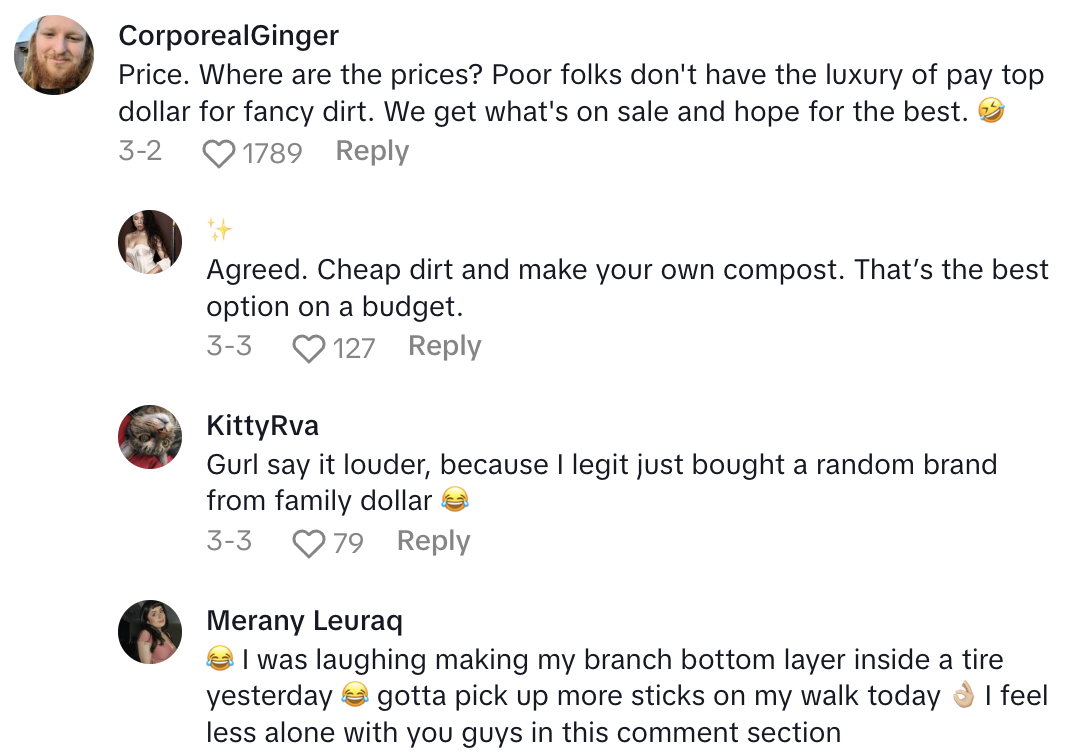Tap the heart on KittyRva's reply
Viewport: 1084px width, 756px height.
(309, 543)
